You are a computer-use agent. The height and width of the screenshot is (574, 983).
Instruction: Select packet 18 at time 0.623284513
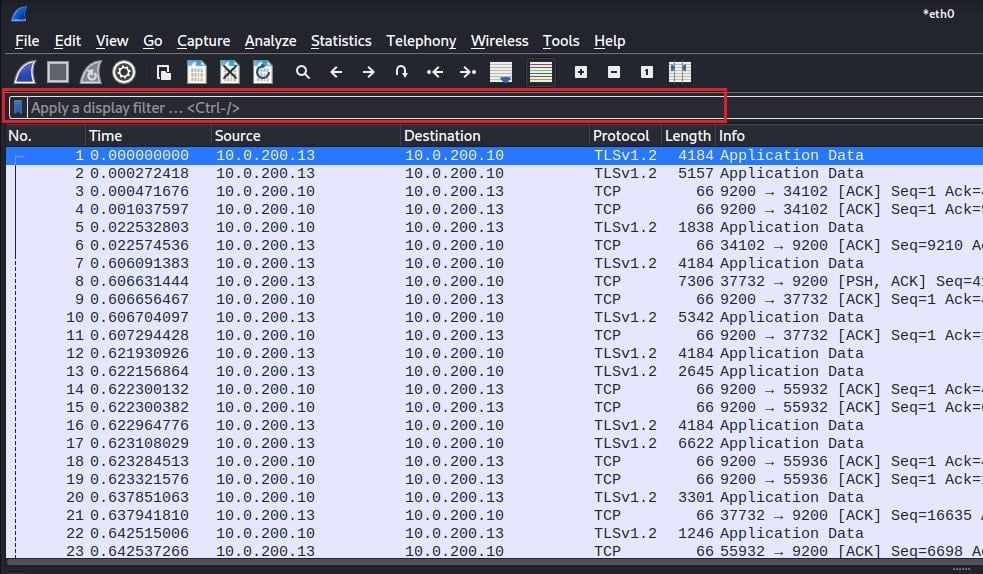(495, 461)
